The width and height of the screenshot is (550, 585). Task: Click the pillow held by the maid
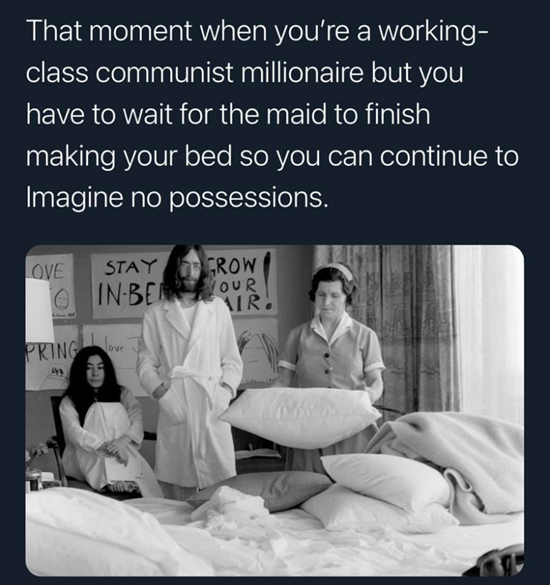(x=299, y=416)
